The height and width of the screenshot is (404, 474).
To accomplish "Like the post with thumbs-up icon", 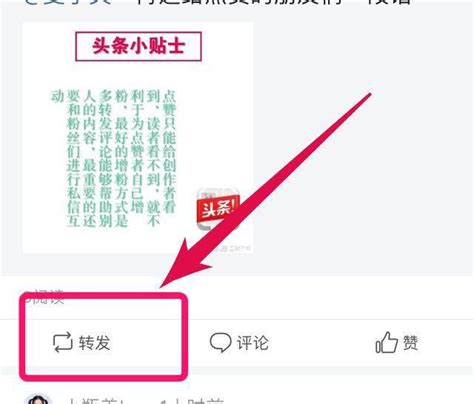I will click(387, 342).
